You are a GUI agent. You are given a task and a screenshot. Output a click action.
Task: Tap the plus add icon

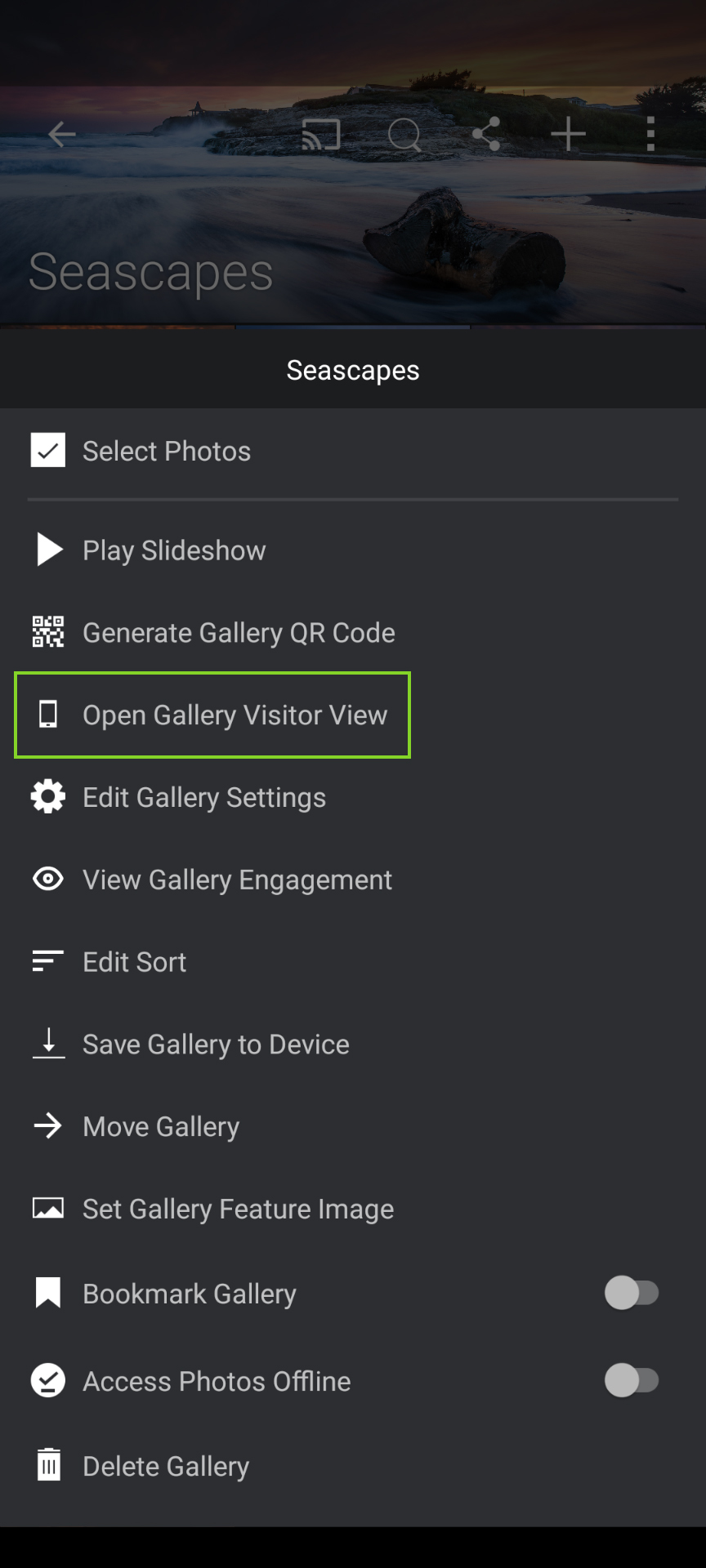568,134
